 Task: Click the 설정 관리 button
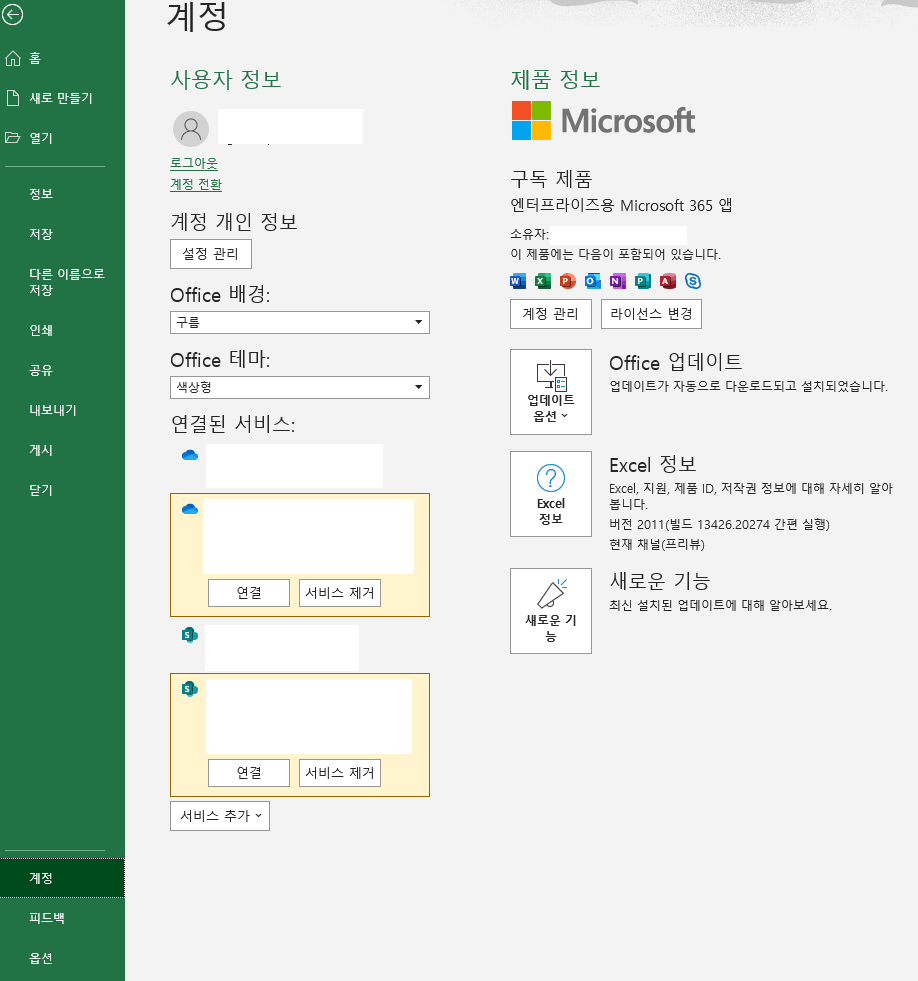211,254
